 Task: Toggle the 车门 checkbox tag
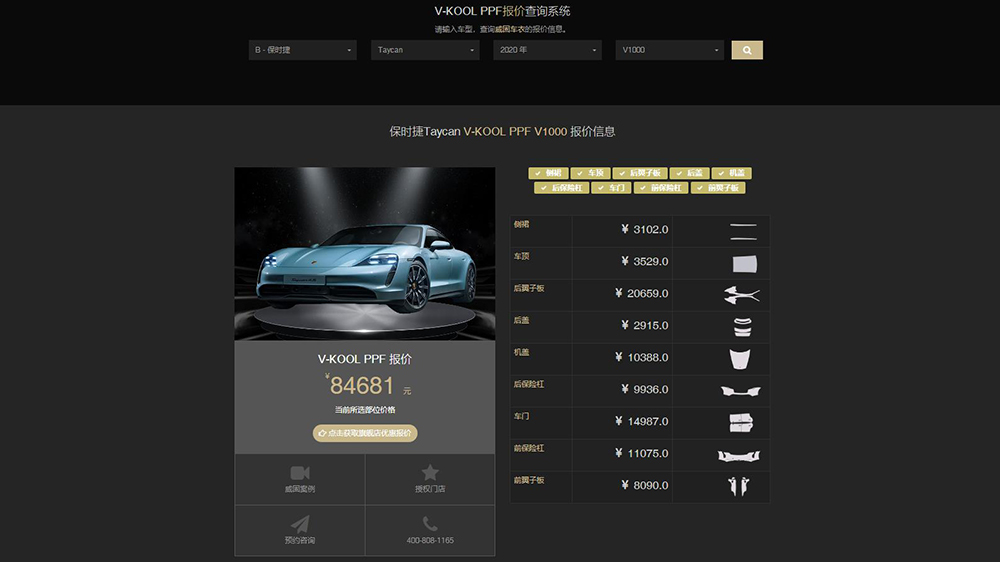coord(611,188)
